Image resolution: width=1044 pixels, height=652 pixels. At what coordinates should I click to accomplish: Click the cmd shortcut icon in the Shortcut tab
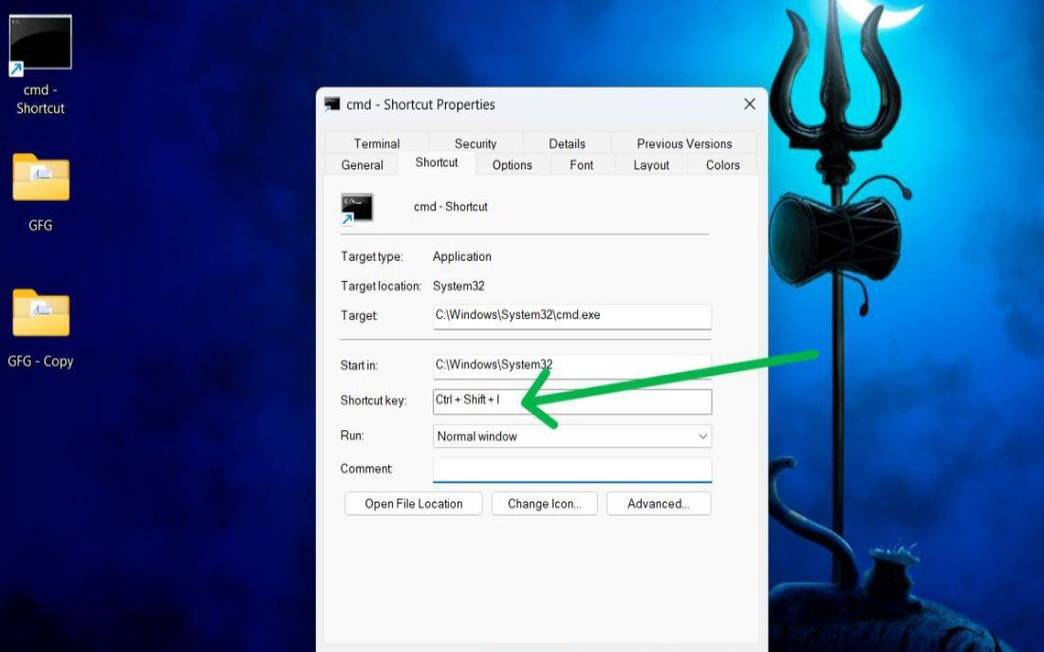(x=357, y=209)
